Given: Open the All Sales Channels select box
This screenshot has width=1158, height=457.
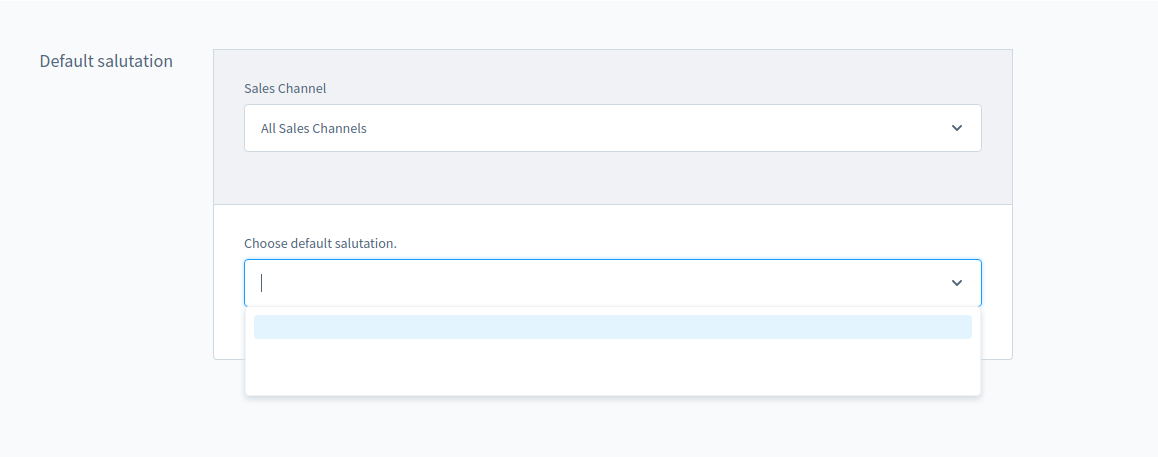Looking at the screenshot, I should [x=612, y=128].
